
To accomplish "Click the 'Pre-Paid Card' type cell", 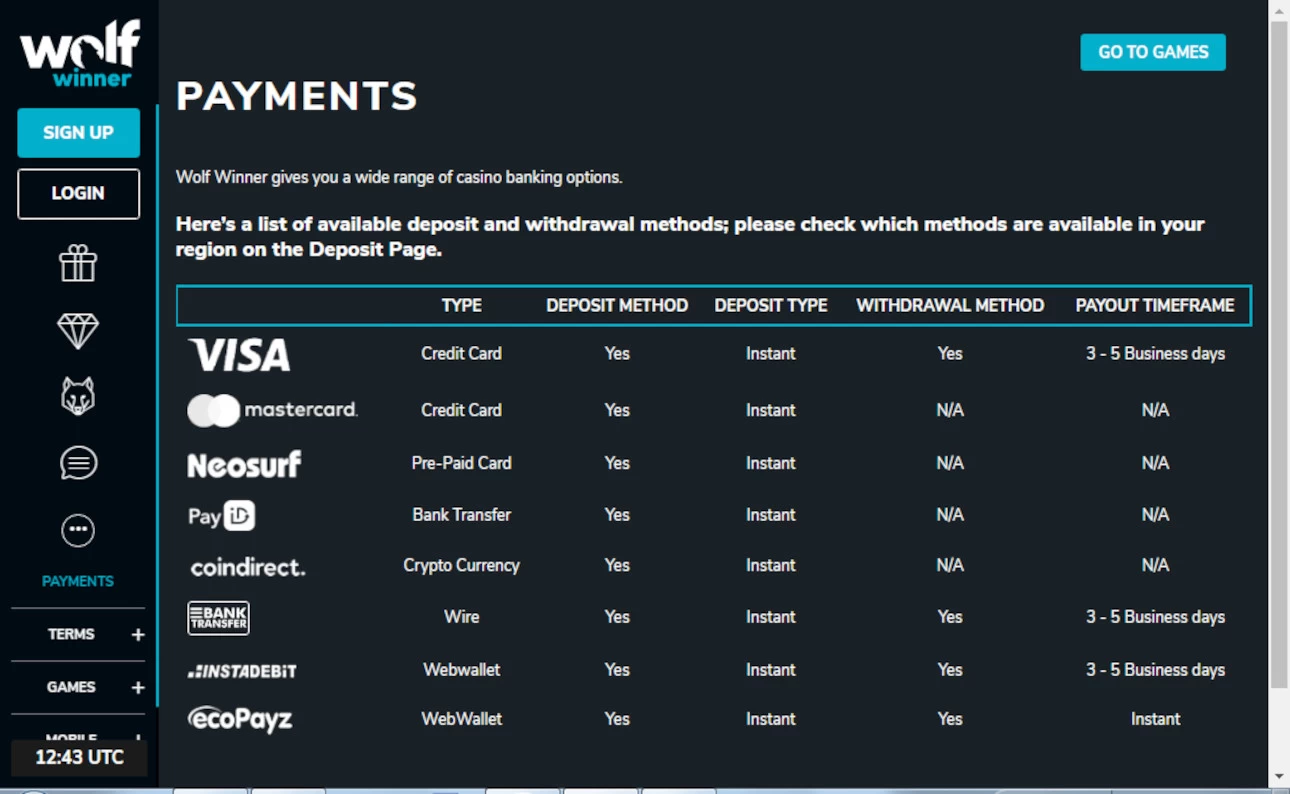I will [x=462, y=463].
